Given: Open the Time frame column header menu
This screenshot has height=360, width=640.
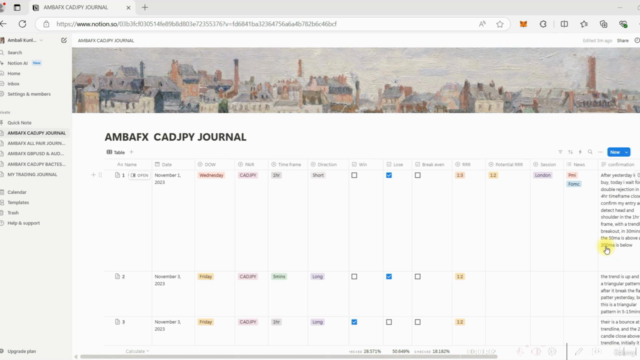Looking at the screenshot, I should [288, 164].
